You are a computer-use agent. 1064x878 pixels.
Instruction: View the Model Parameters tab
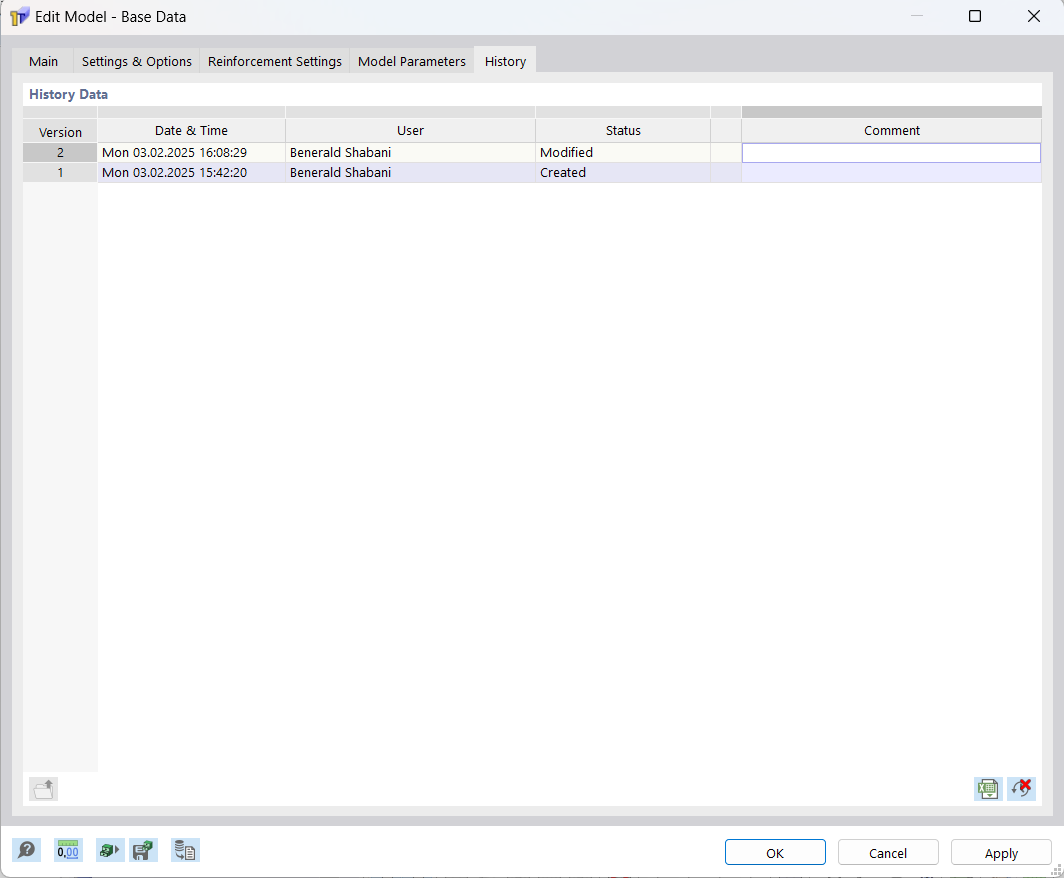point(411,61)
